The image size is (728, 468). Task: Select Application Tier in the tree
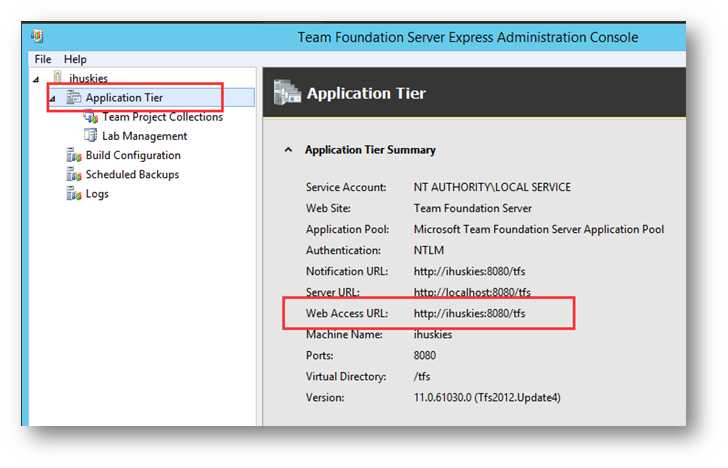click(124, 98)
